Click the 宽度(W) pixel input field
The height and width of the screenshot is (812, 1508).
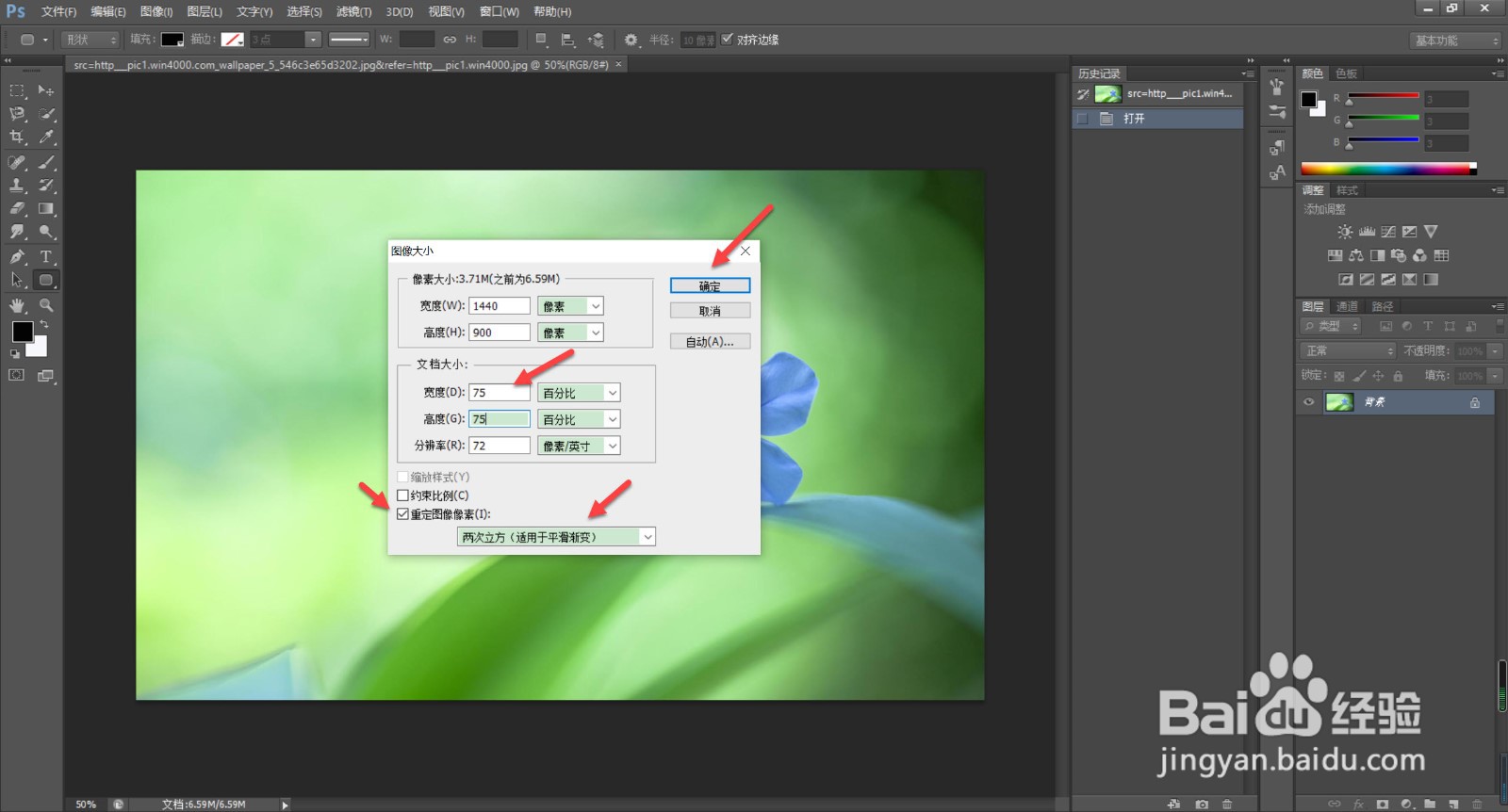click(500, 306)
